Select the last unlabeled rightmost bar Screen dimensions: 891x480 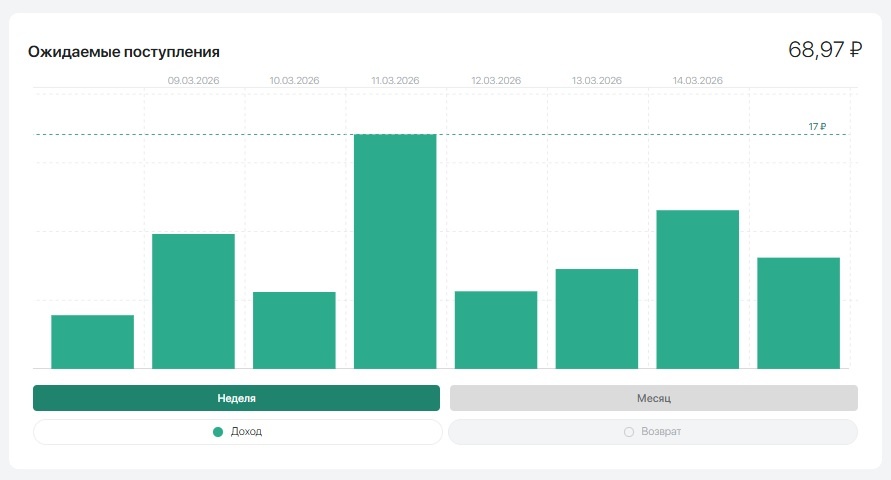pos(798,314)
